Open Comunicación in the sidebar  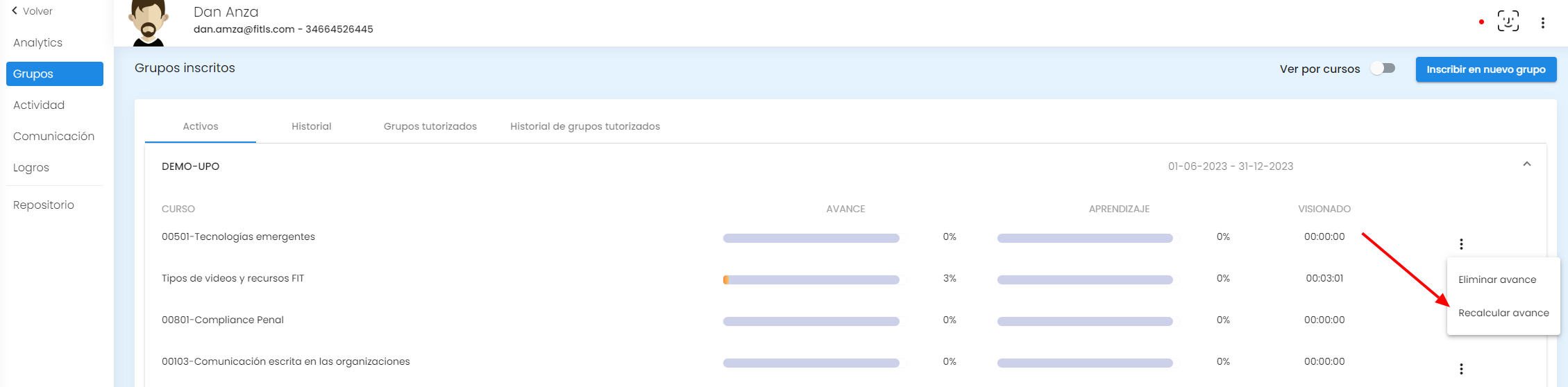(53, 137)
